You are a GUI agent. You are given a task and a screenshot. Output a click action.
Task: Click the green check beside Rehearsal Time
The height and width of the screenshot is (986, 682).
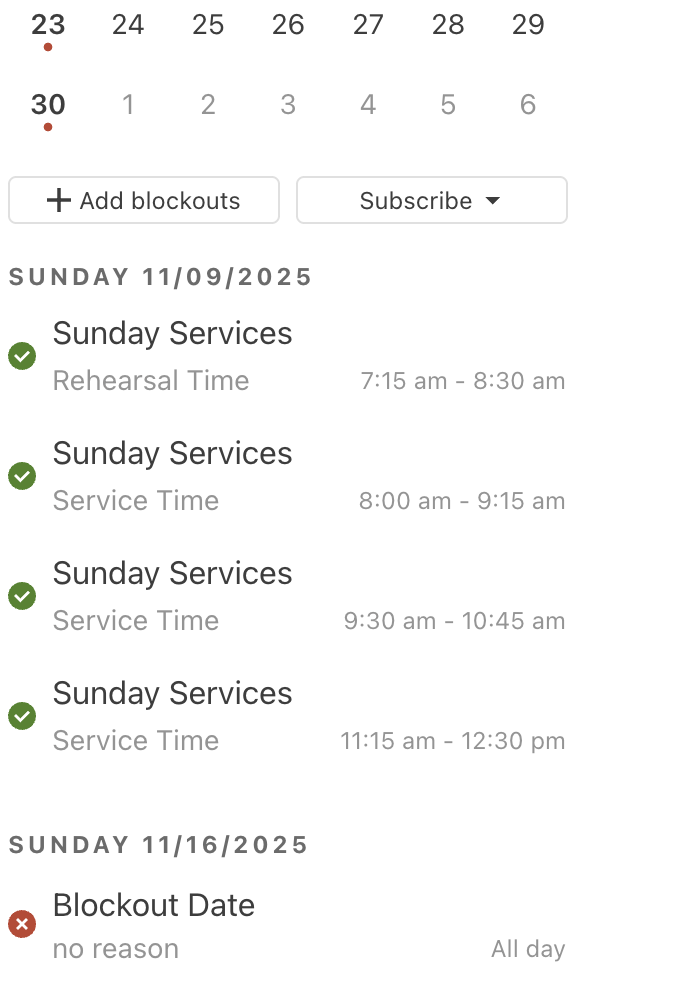click(22, 356)
